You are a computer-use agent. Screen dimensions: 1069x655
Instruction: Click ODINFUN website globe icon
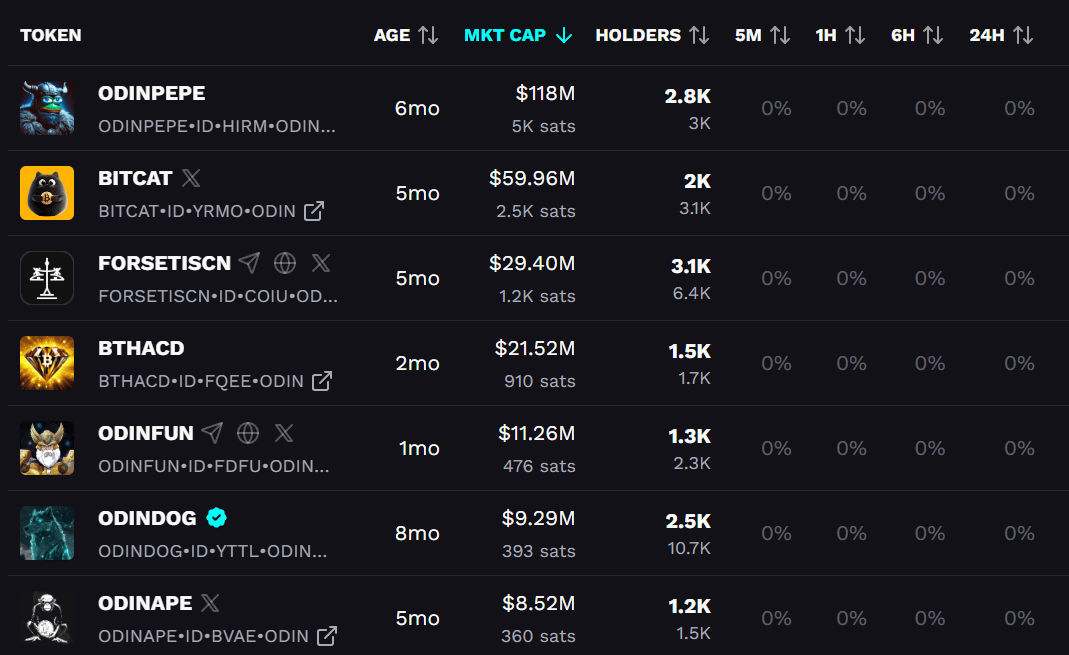[x=248, y=432]
